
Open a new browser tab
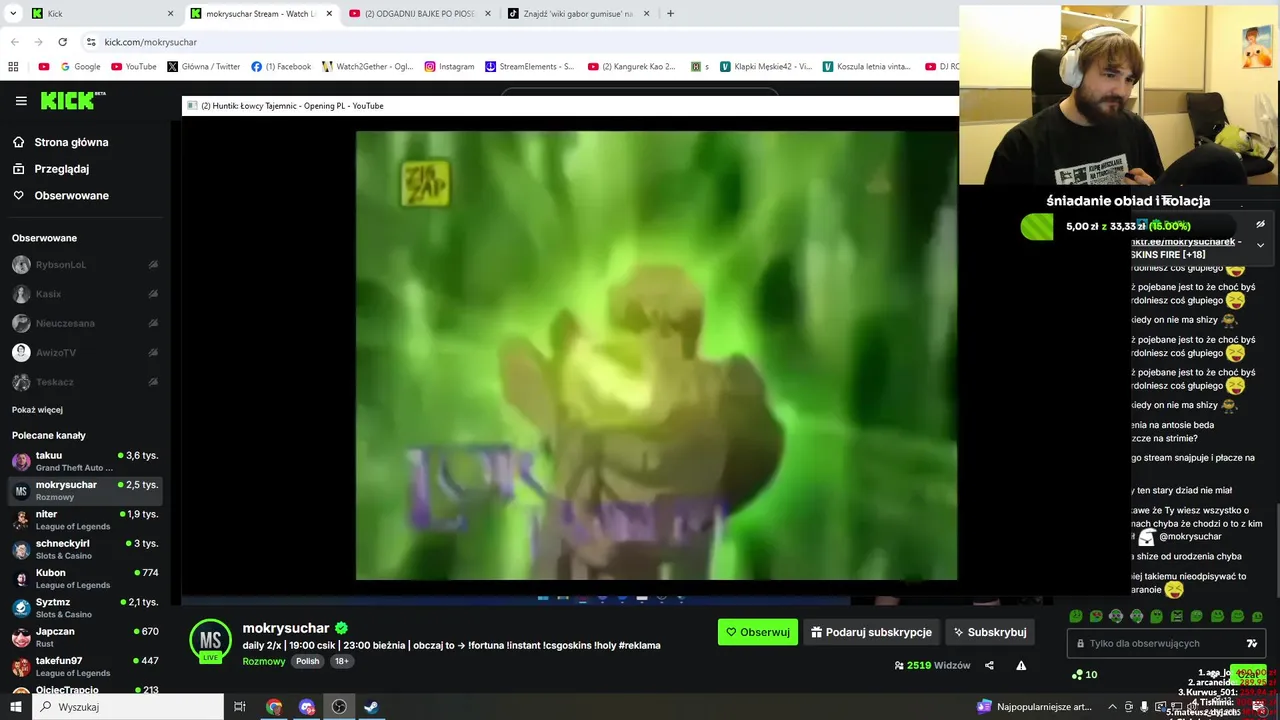pyautogui.click(x=670, y=14)
